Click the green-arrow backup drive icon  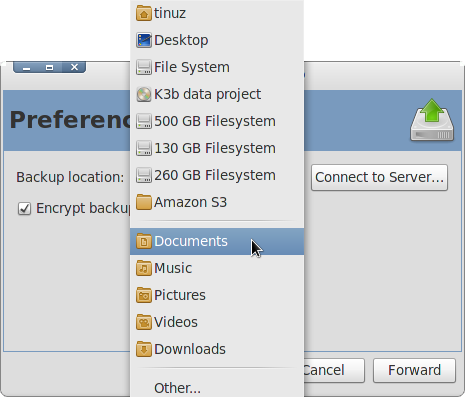point(432,120)
